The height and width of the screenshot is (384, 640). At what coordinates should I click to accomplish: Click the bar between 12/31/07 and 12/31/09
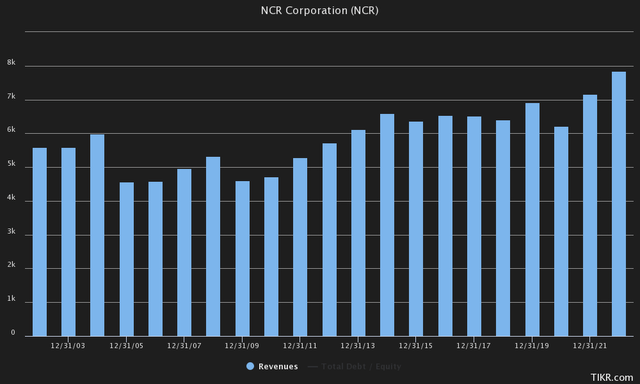coord(213,246)
